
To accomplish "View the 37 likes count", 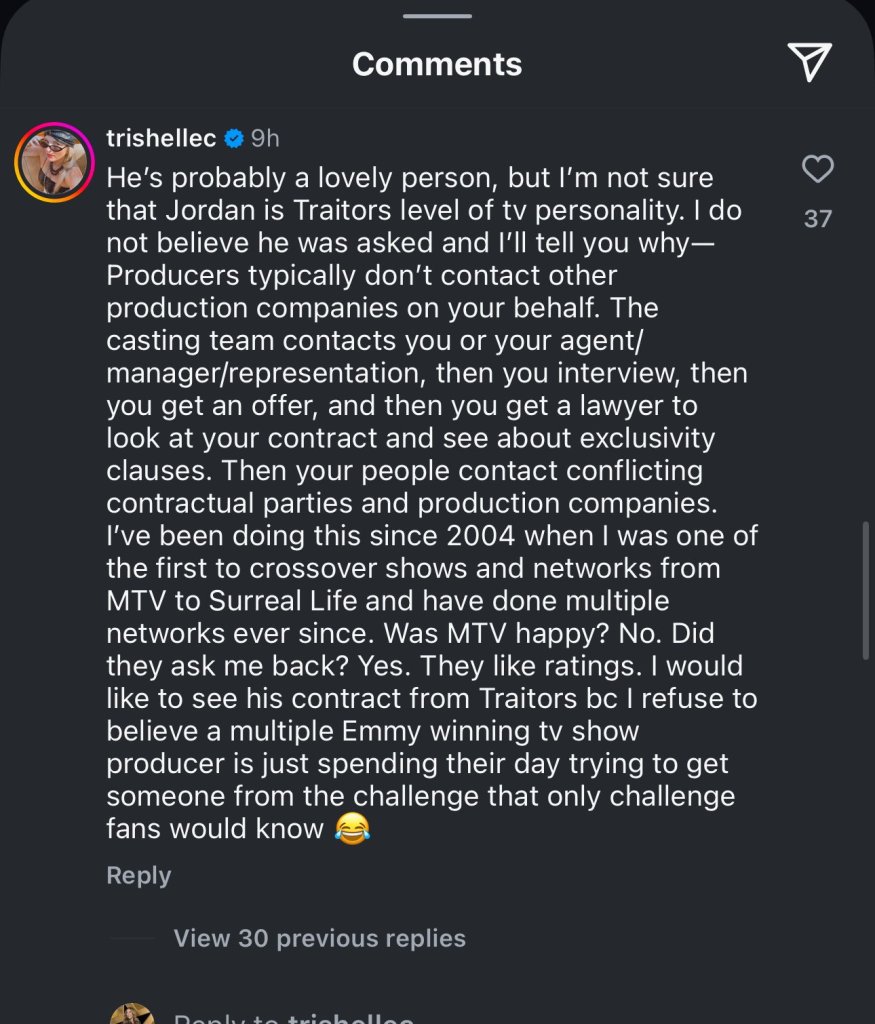I will click(817, 218).
